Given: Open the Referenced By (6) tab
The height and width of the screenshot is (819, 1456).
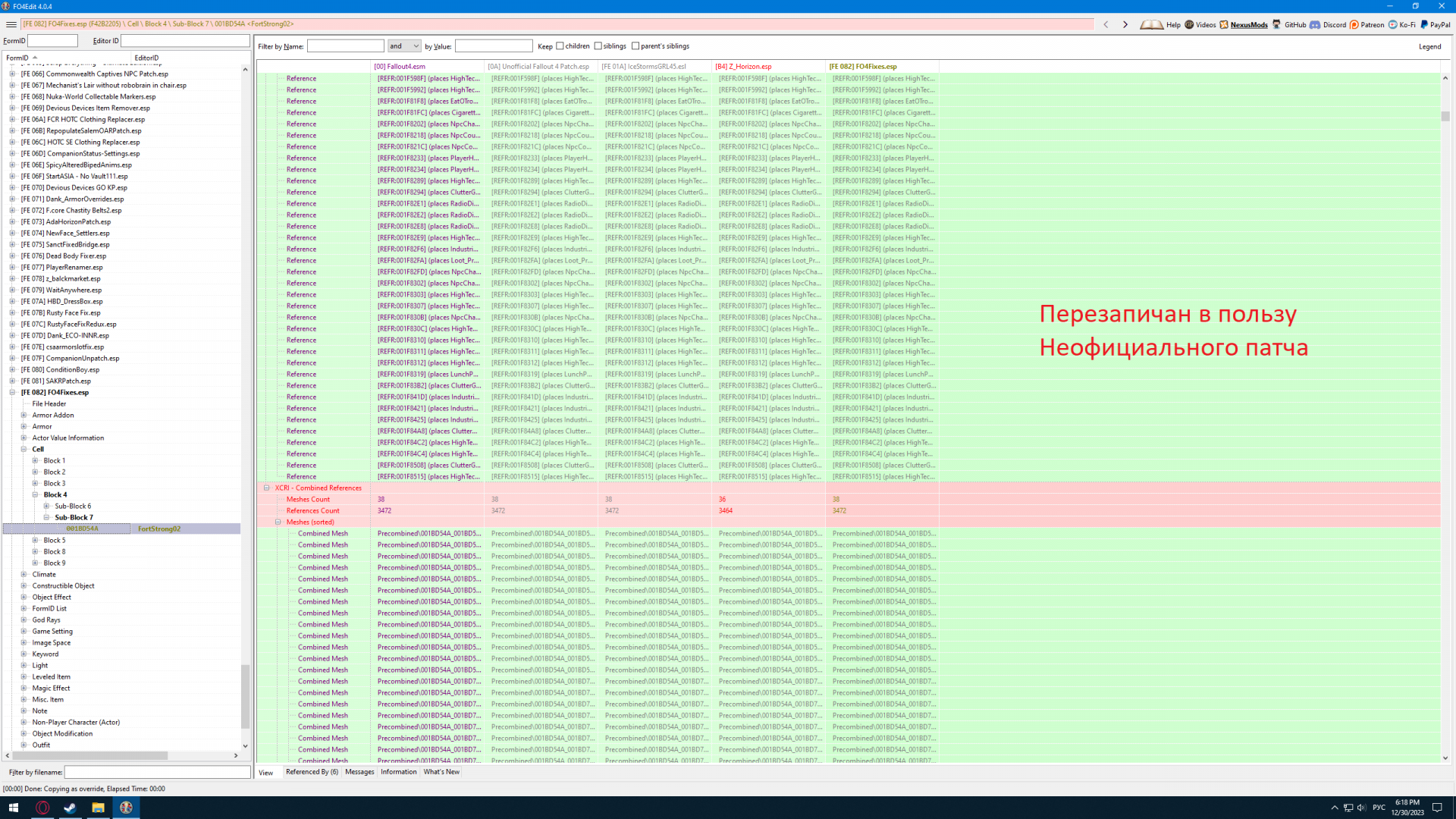Looking at the screenshot, I should 312,772.
